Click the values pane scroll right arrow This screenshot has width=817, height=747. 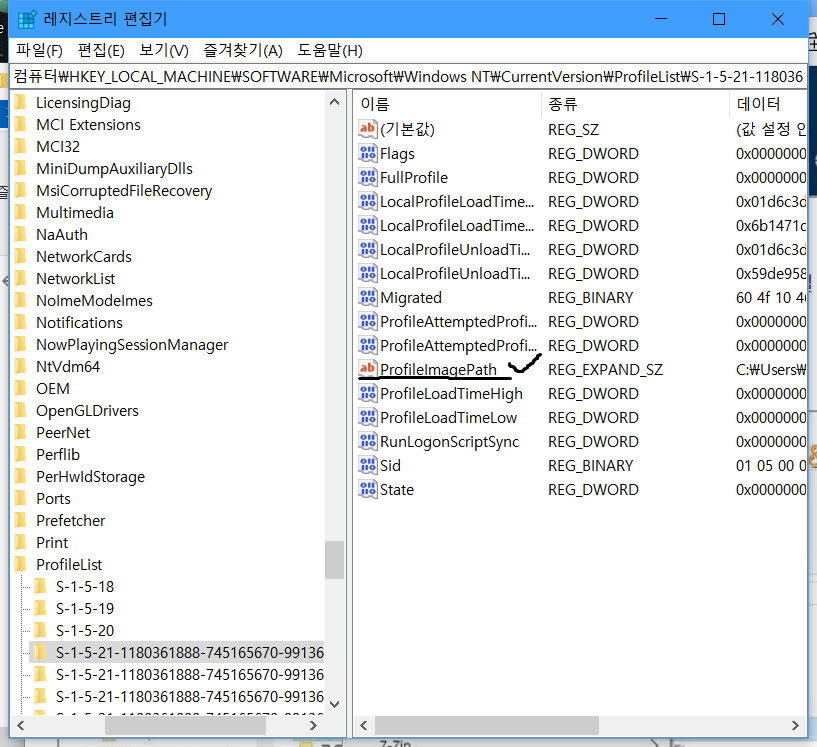[795, 725]
